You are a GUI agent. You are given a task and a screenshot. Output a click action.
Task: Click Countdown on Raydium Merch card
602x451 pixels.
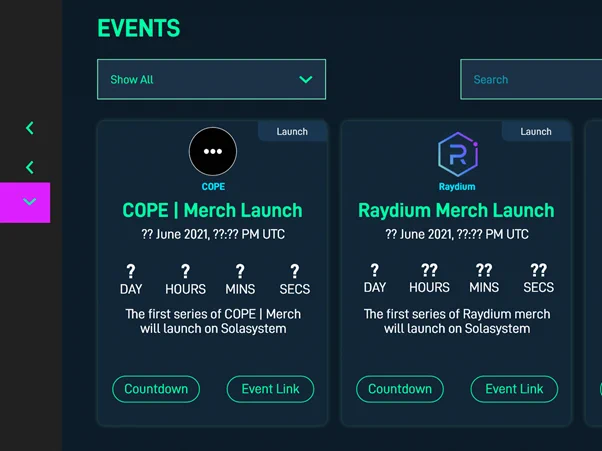[x=400, y=389]
